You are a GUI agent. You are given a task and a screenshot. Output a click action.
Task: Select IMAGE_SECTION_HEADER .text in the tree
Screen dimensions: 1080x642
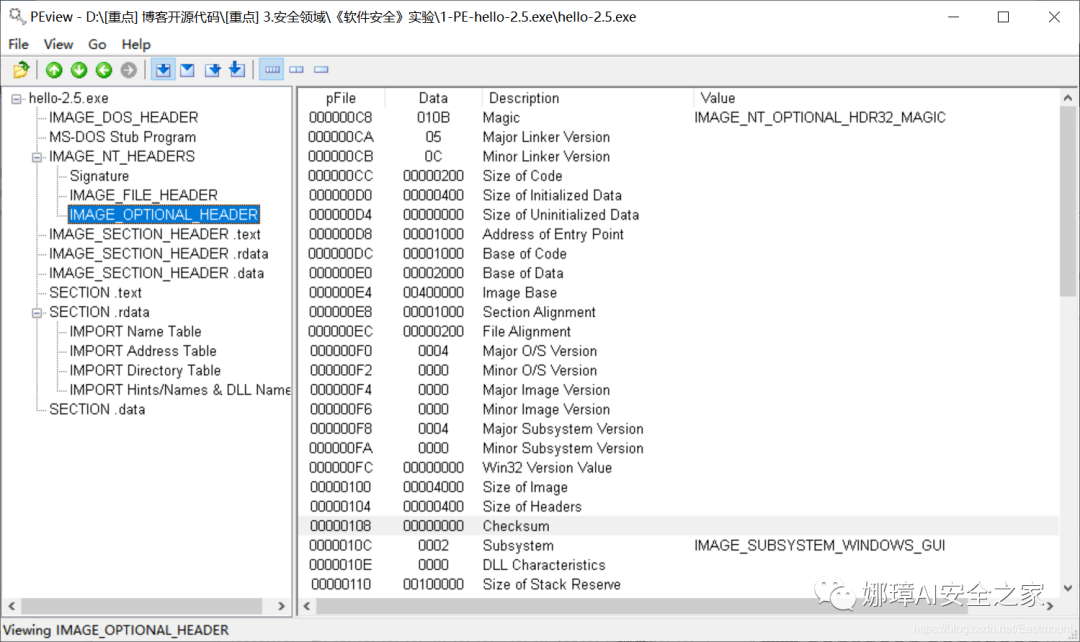(x=155, y=234)
